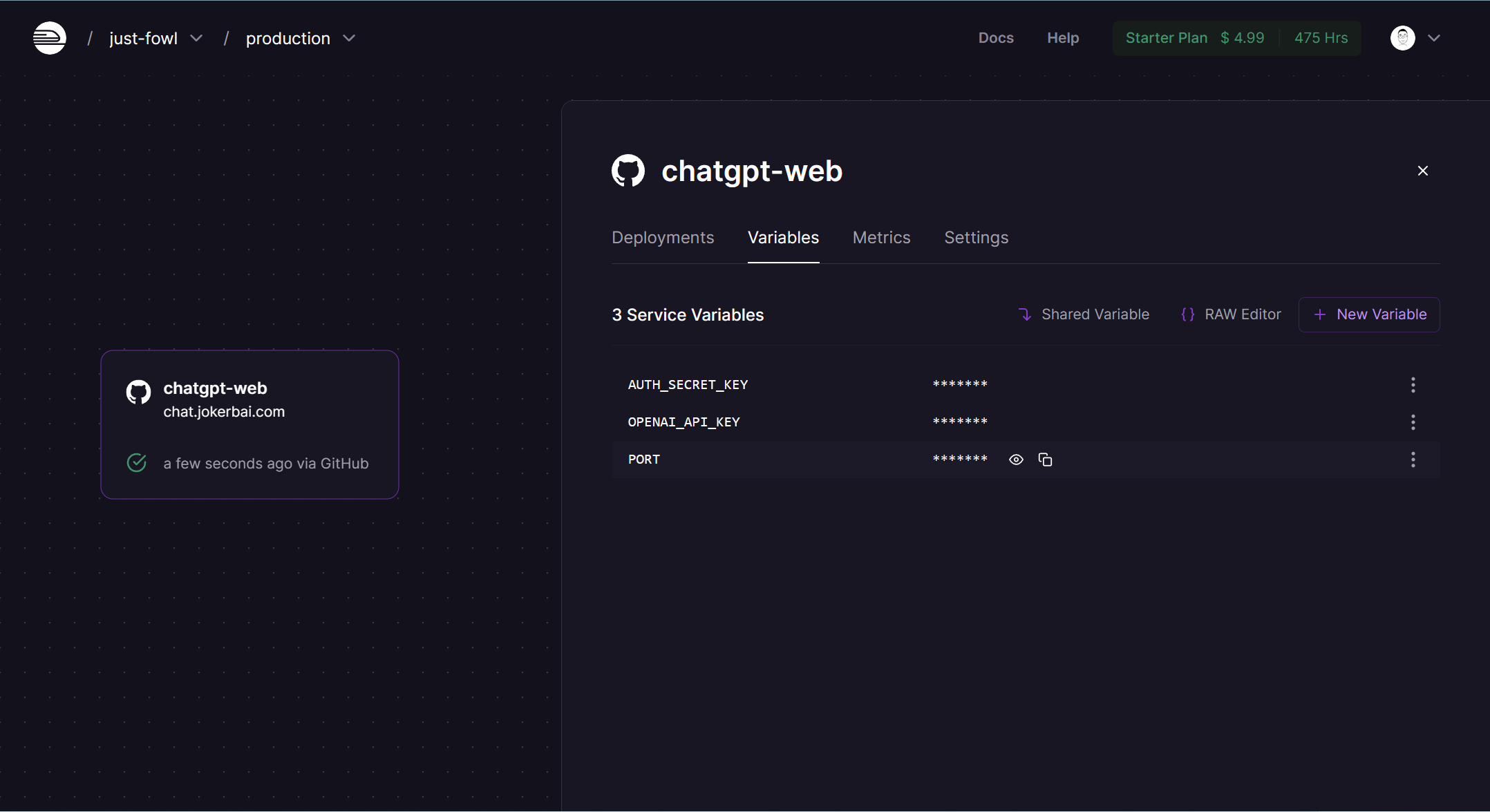This screenshot has height=812, width=1490.
Task: Reveal the PORT value with eye icon
Action: click(1016, 460)
